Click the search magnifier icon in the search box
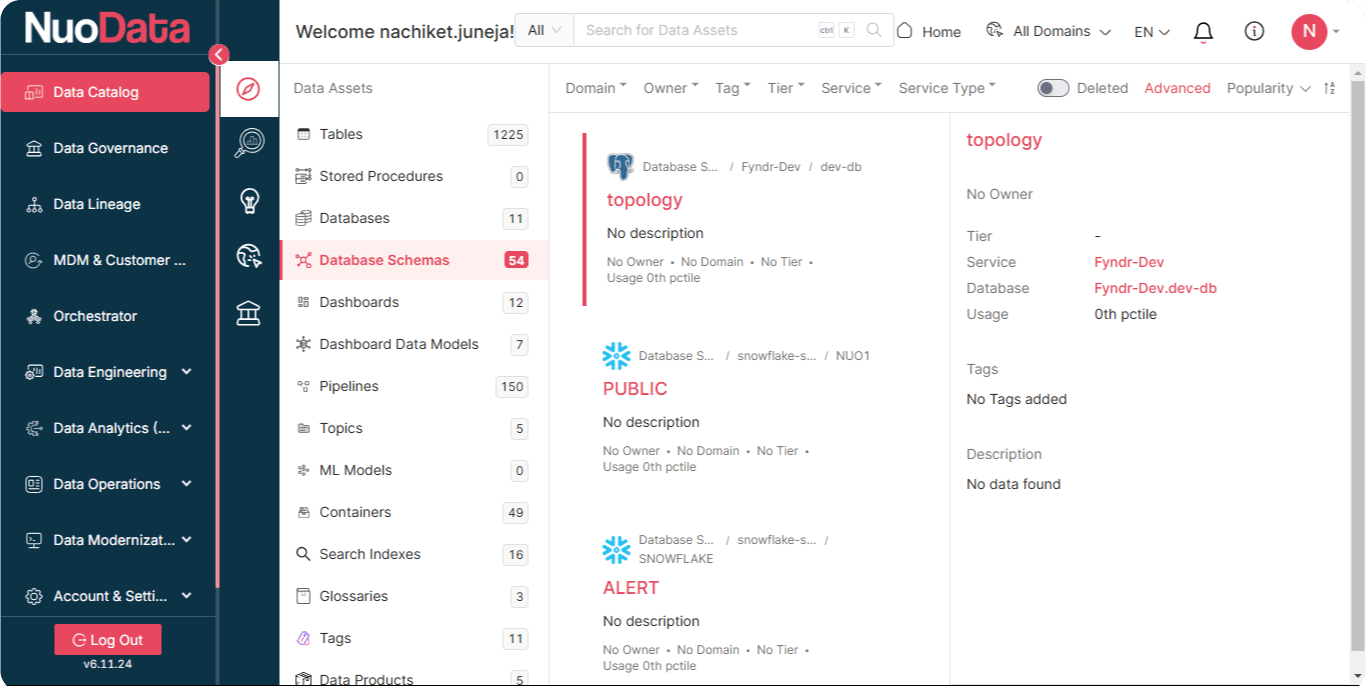Screen dimensions: 1366x691 pyautogui.click(x=874, y=30)
